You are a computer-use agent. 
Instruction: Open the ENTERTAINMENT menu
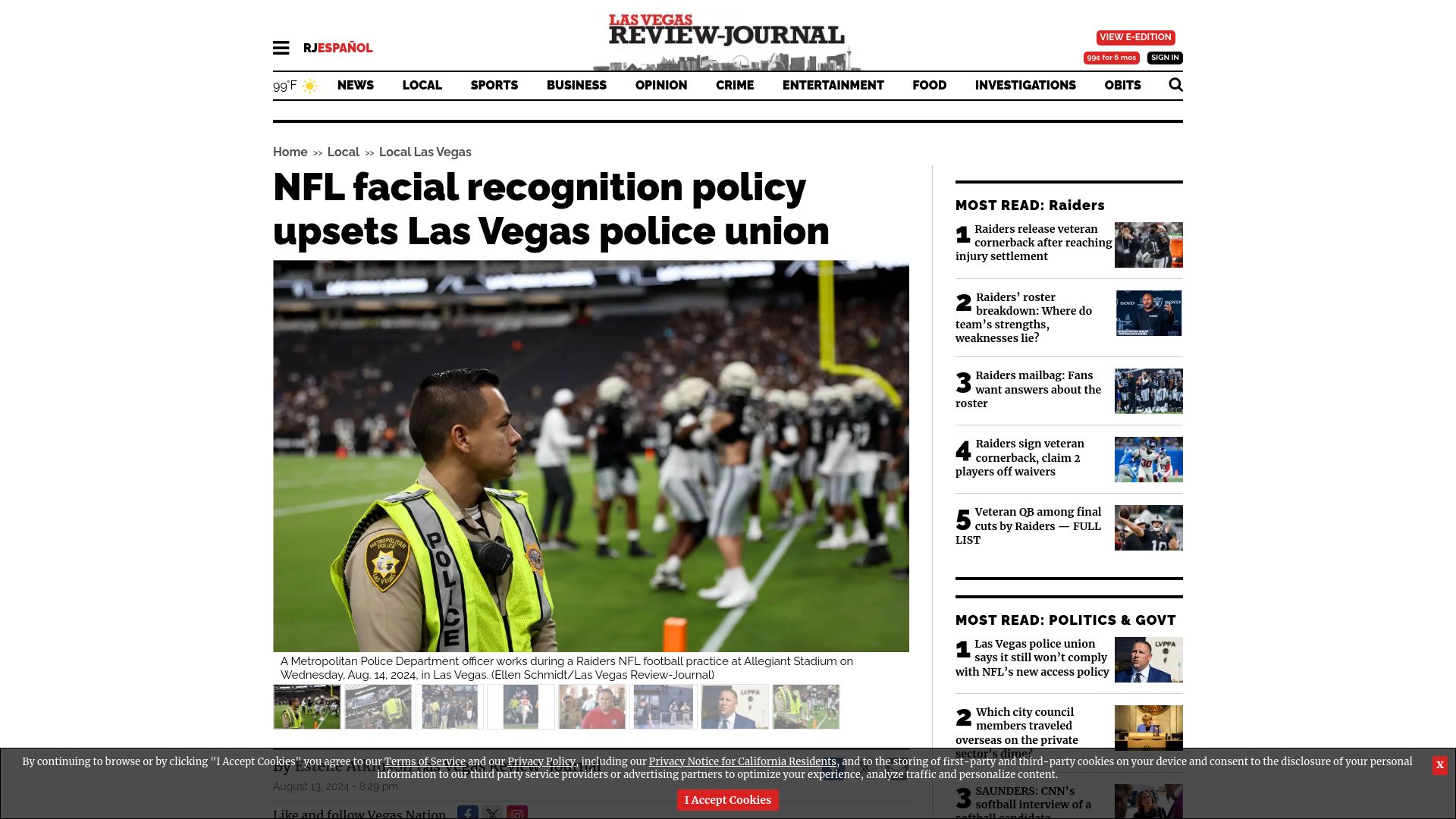click(833, 85)
